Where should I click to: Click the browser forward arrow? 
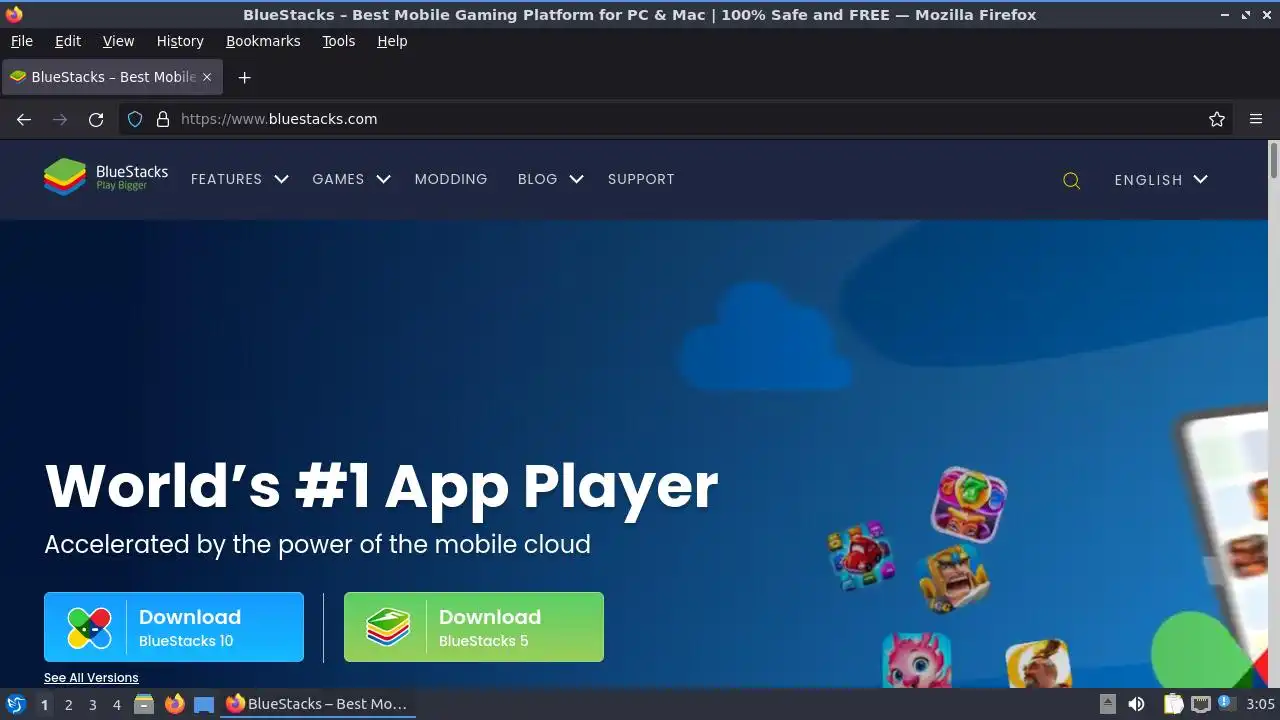(x=60, y=119)
